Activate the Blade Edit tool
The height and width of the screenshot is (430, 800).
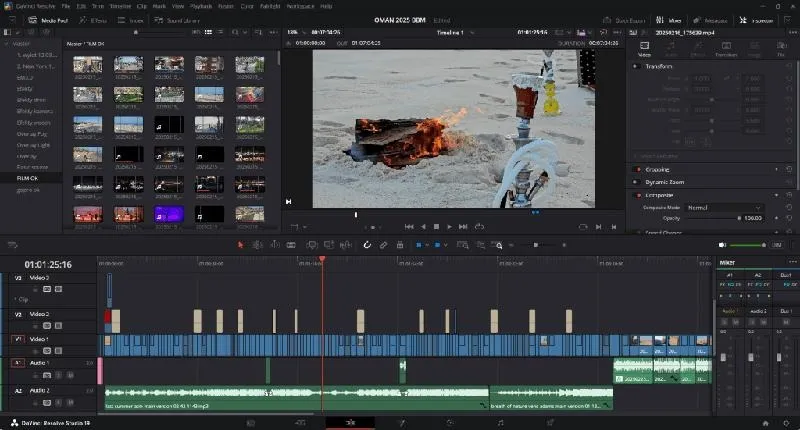tap(291, 245)
